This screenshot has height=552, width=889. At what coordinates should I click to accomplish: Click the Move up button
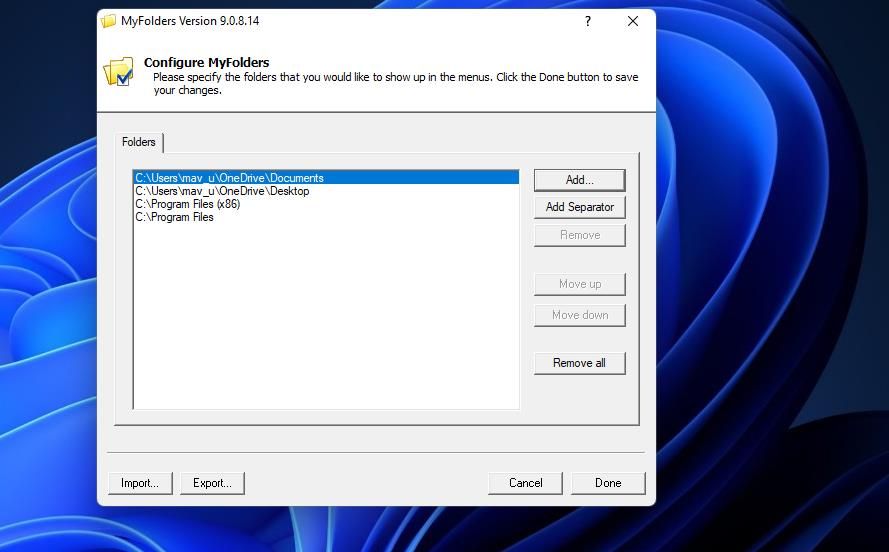click(x=579, y=284)
